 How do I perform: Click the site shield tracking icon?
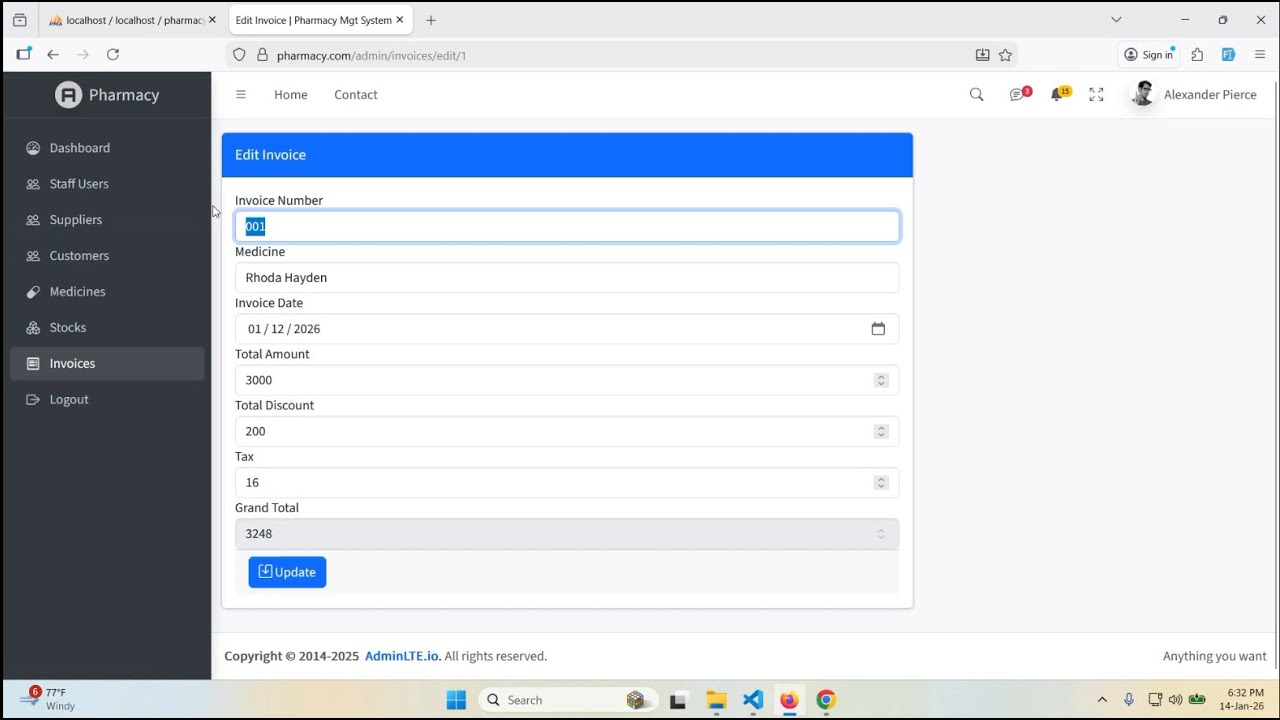(x=239, y=55)
